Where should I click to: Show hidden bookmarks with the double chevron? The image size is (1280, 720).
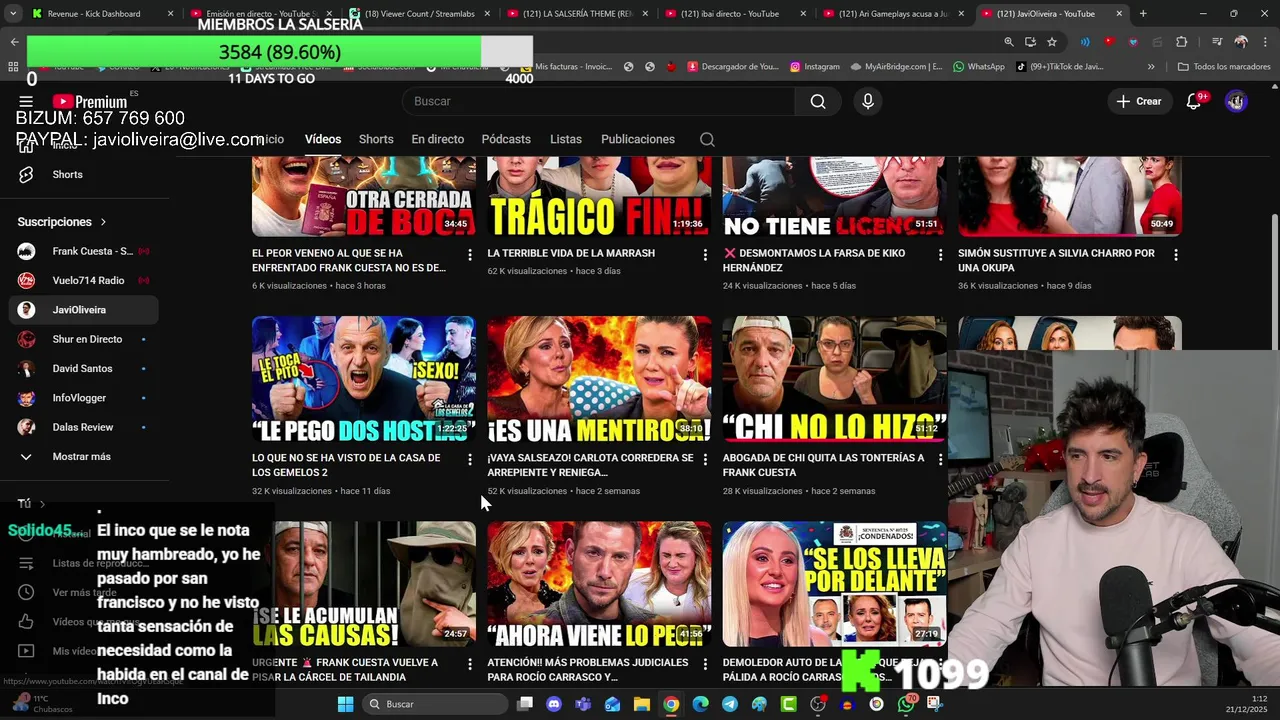click(x=1151, y=66)
